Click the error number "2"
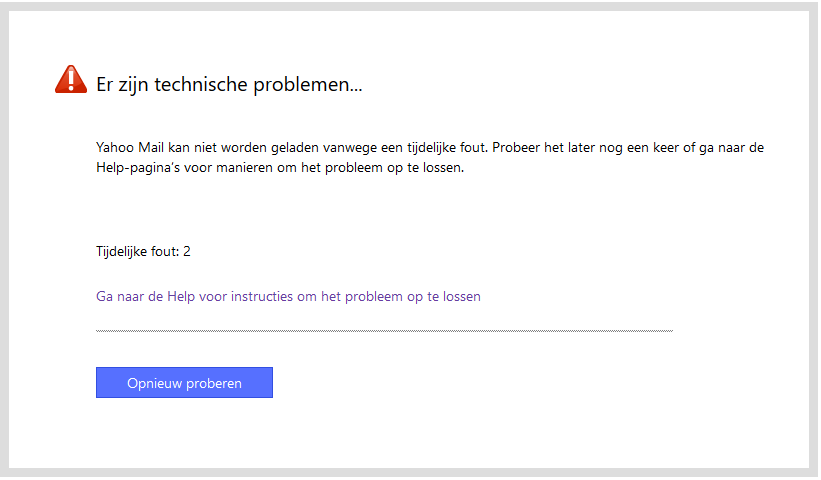Image resolution: width=821 pixels, height=480 pixels. (x=187, y=251)
